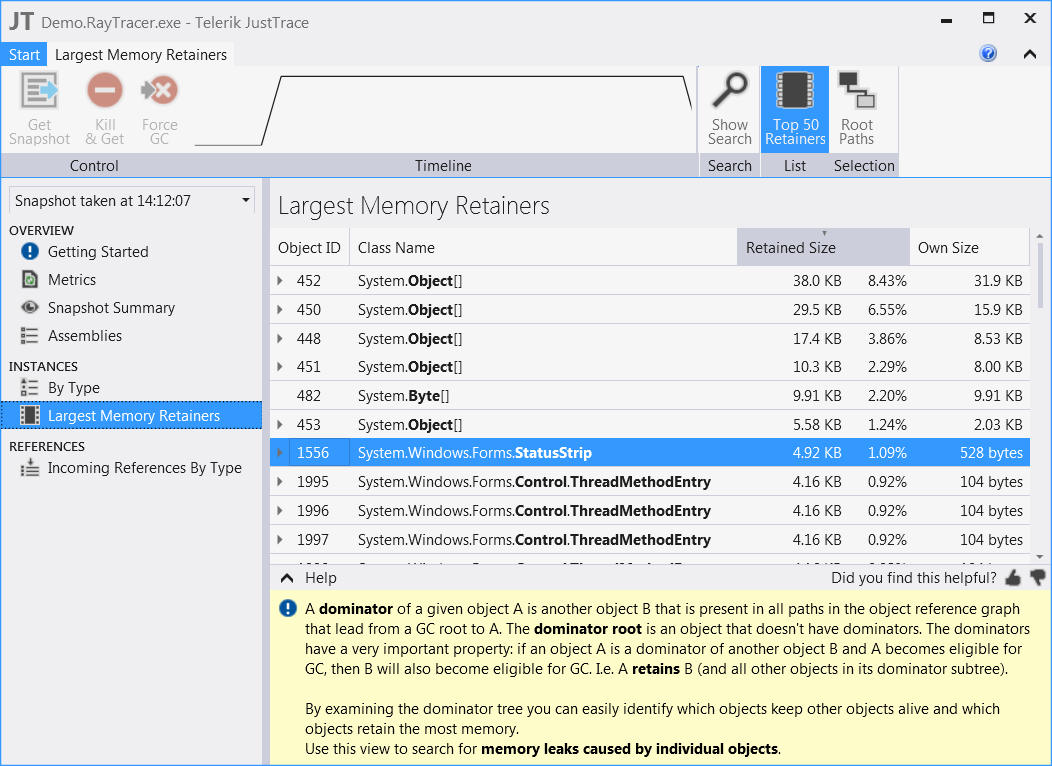Expand the selected StatusStrip row 1556

[280, 453]
